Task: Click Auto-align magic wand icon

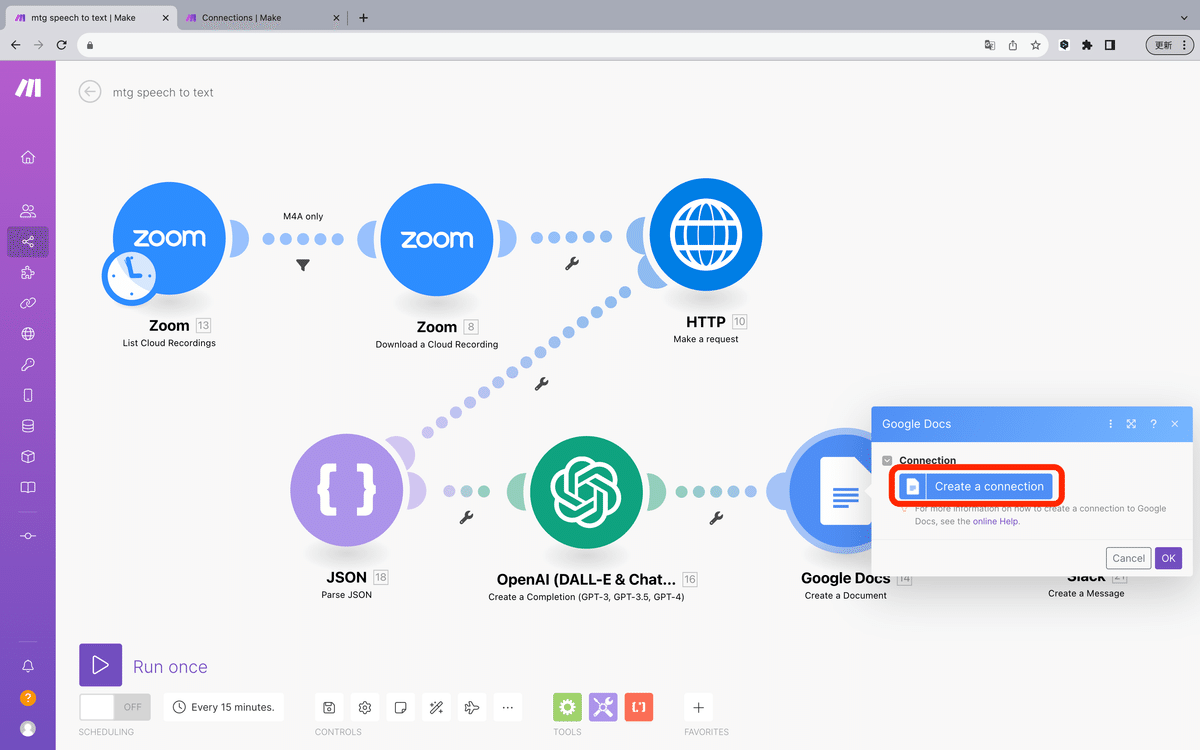Action: (x=436, y=708)
